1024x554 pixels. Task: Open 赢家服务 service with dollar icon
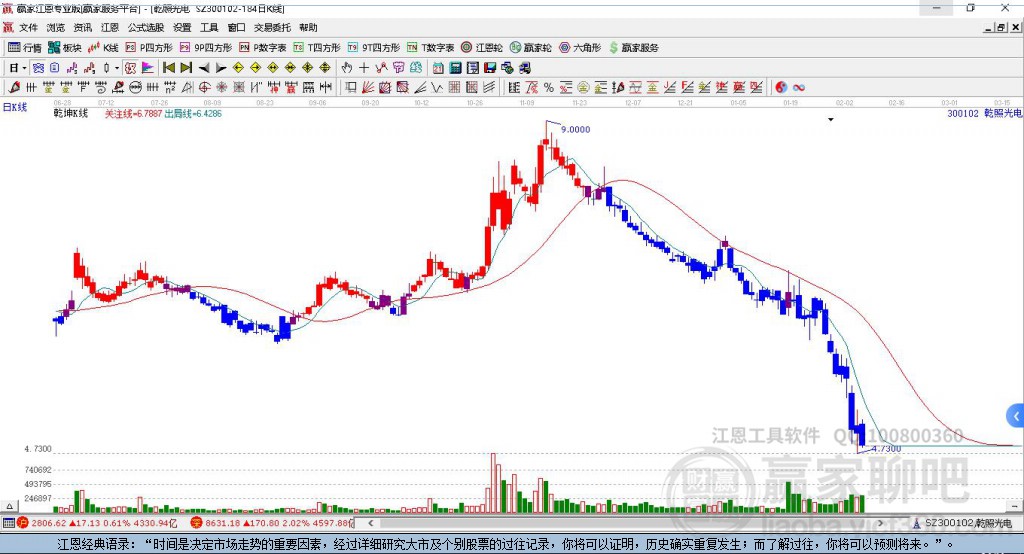pyautogui.click(x=633, y=48)
